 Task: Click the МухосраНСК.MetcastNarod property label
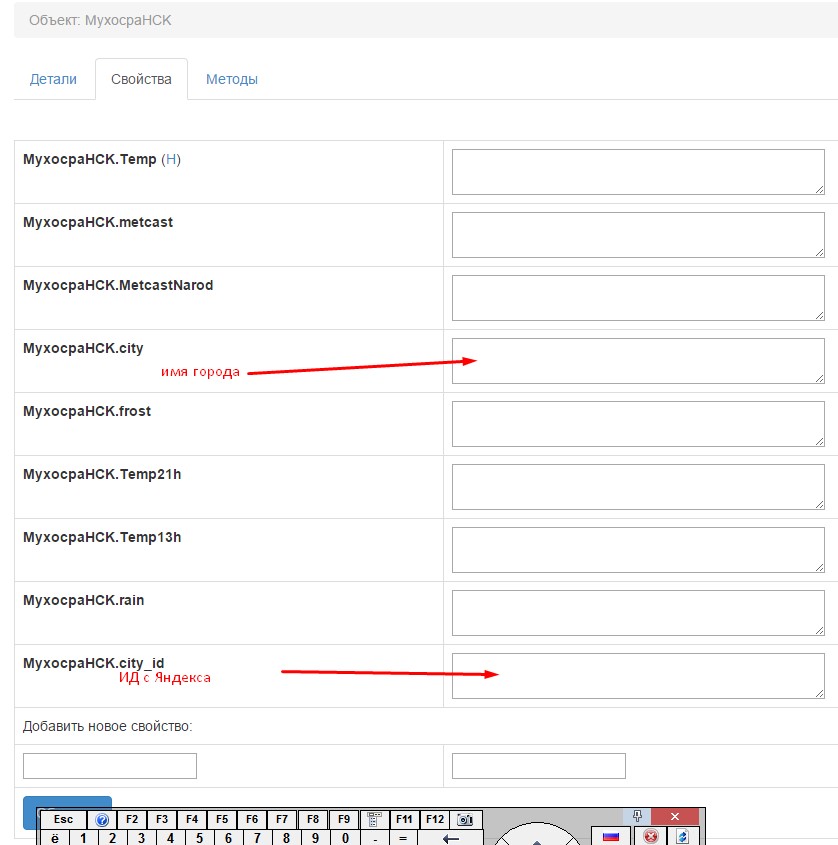click(x=118, y=285)
